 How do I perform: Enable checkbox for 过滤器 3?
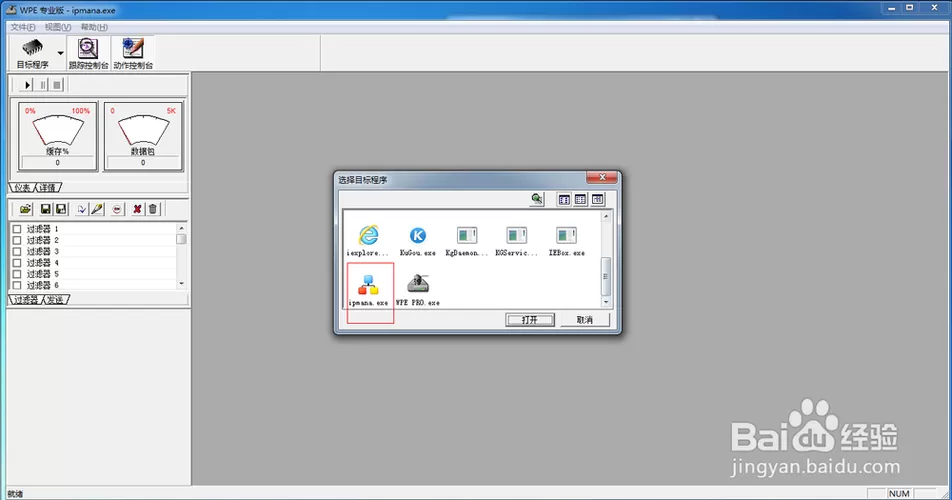17,251
